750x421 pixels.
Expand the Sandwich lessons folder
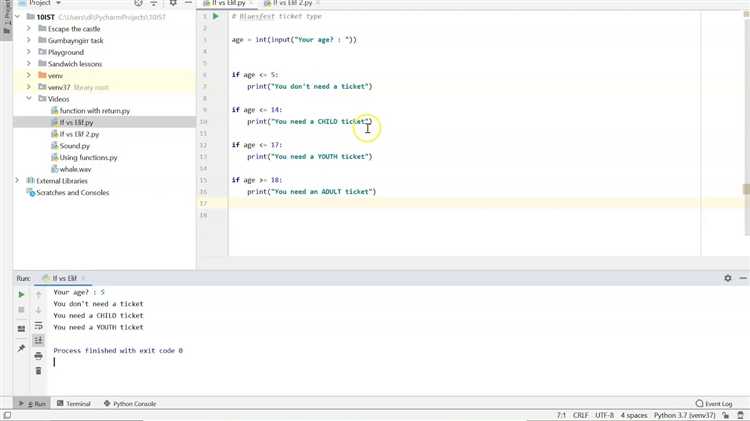[29, 64]
